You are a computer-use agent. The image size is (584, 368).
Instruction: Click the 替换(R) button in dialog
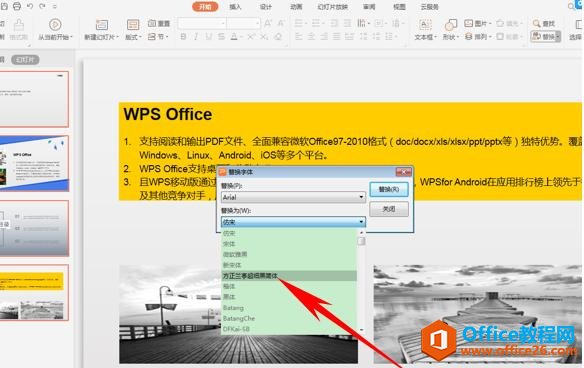(x=389, y=189)
